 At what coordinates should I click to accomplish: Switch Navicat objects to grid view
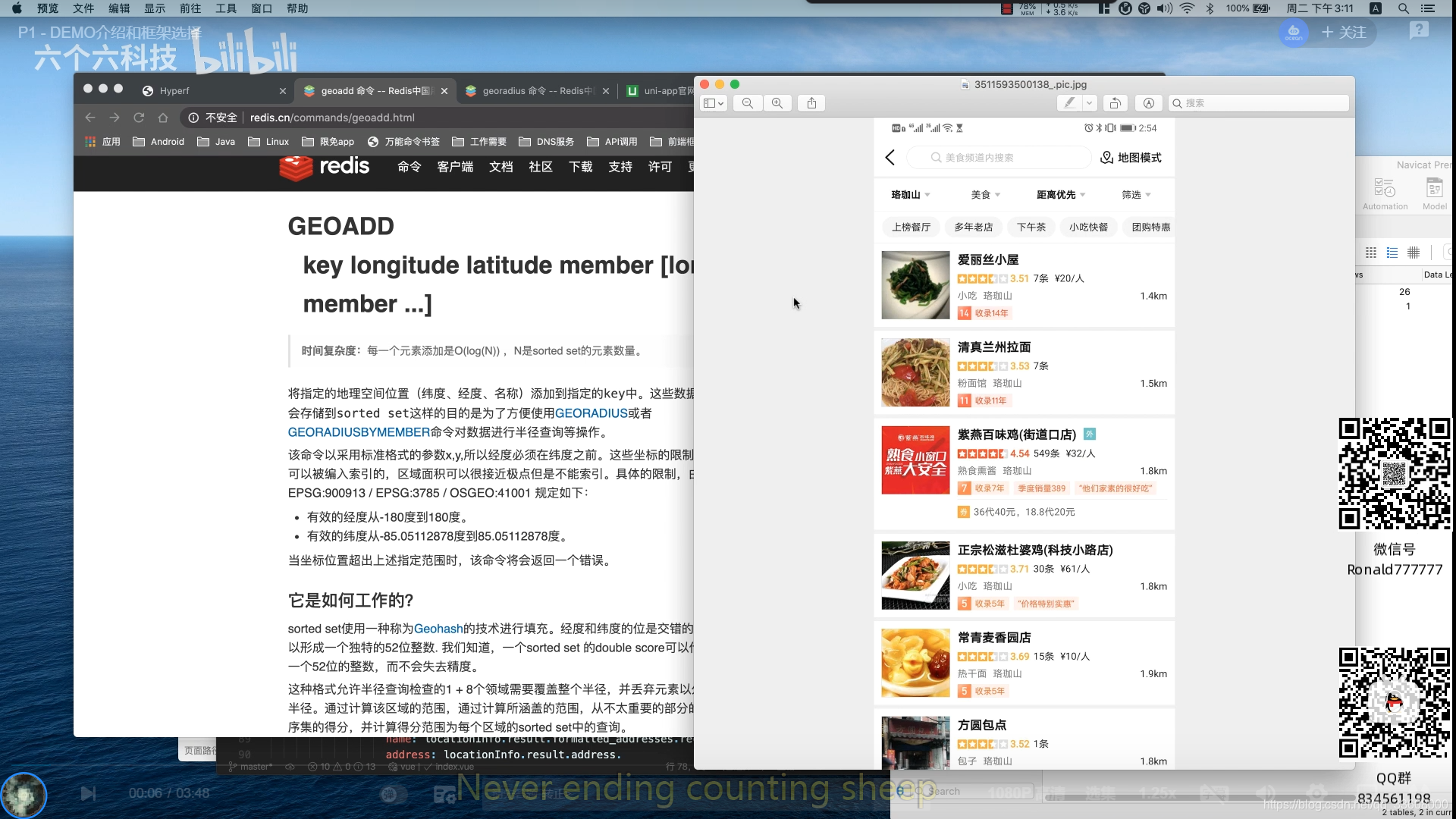(x=1371, y=253)
